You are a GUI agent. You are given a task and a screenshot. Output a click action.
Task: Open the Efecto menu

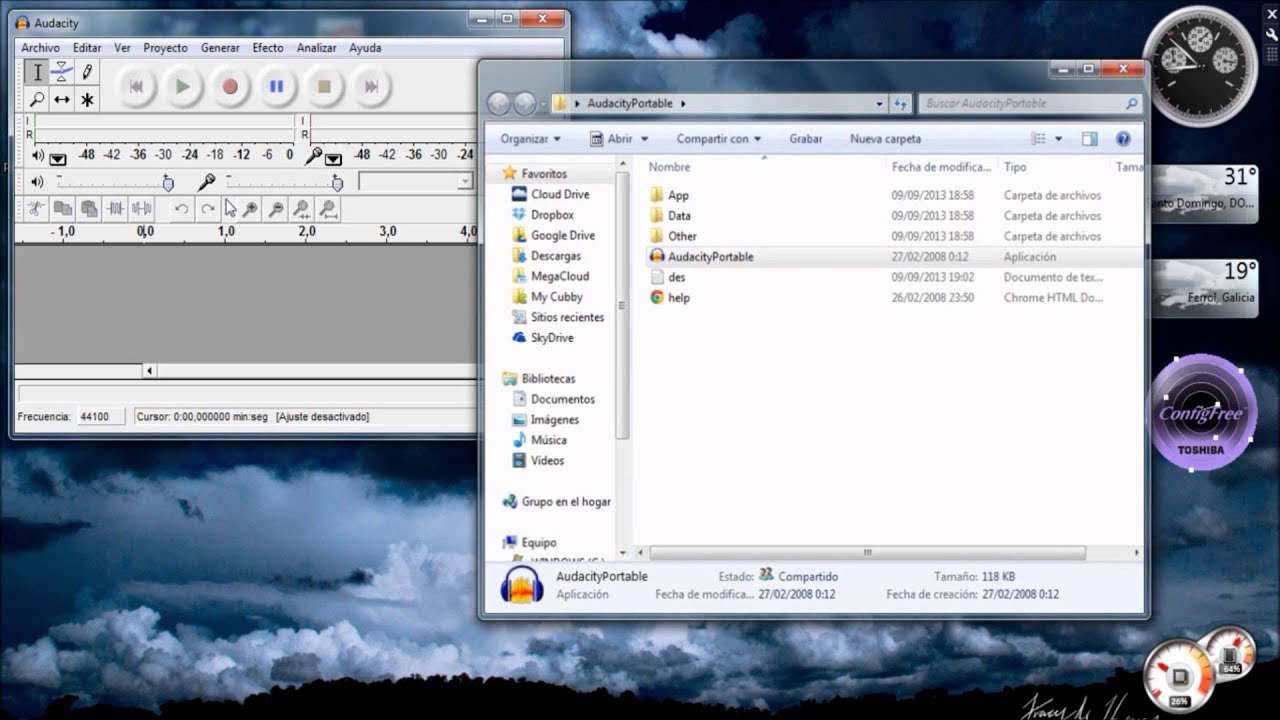tap(268, 47)
